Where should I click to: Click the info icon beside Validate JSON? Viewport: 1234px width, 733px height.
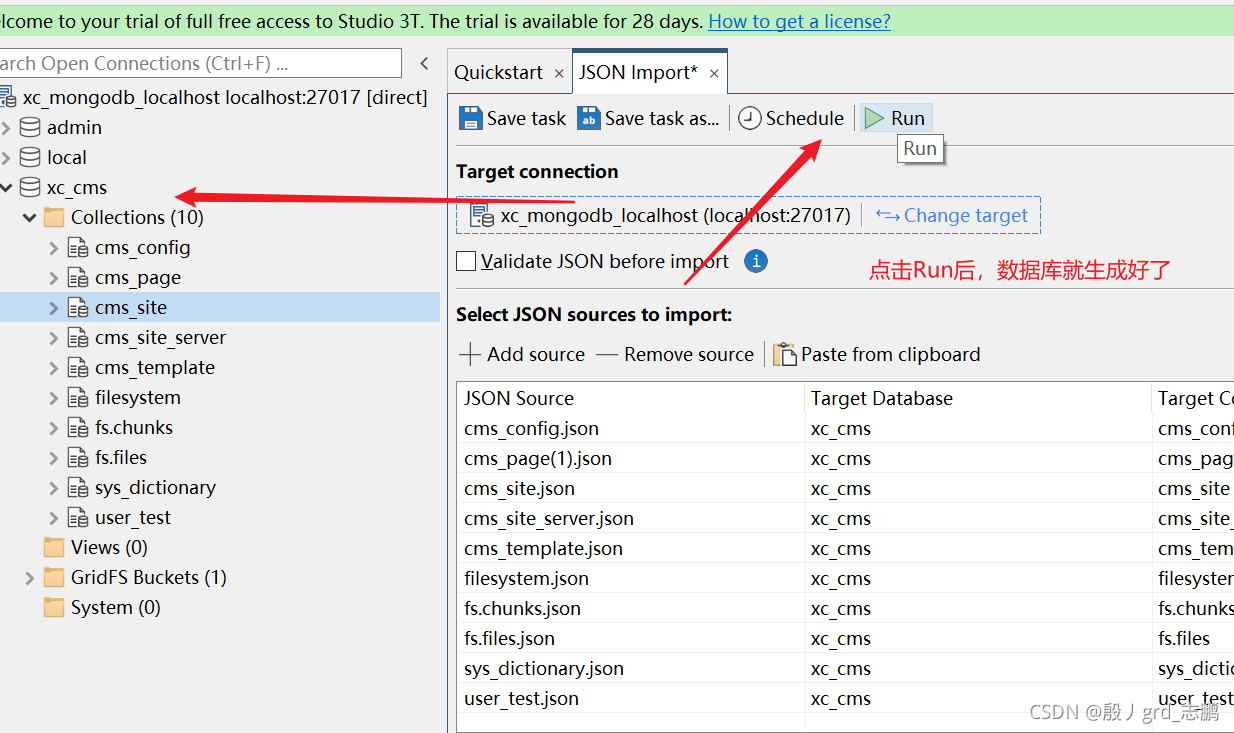(757, 261)
